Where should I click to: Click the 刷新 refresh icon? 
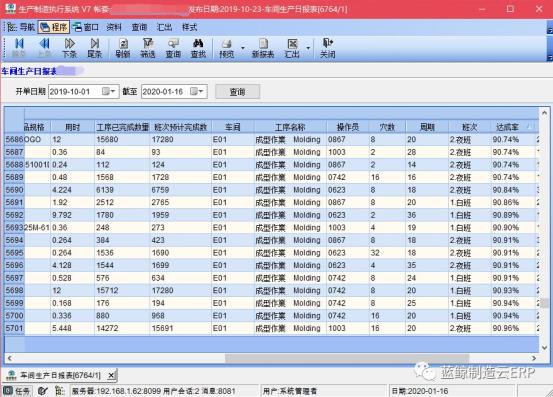(x=123, y=48)
